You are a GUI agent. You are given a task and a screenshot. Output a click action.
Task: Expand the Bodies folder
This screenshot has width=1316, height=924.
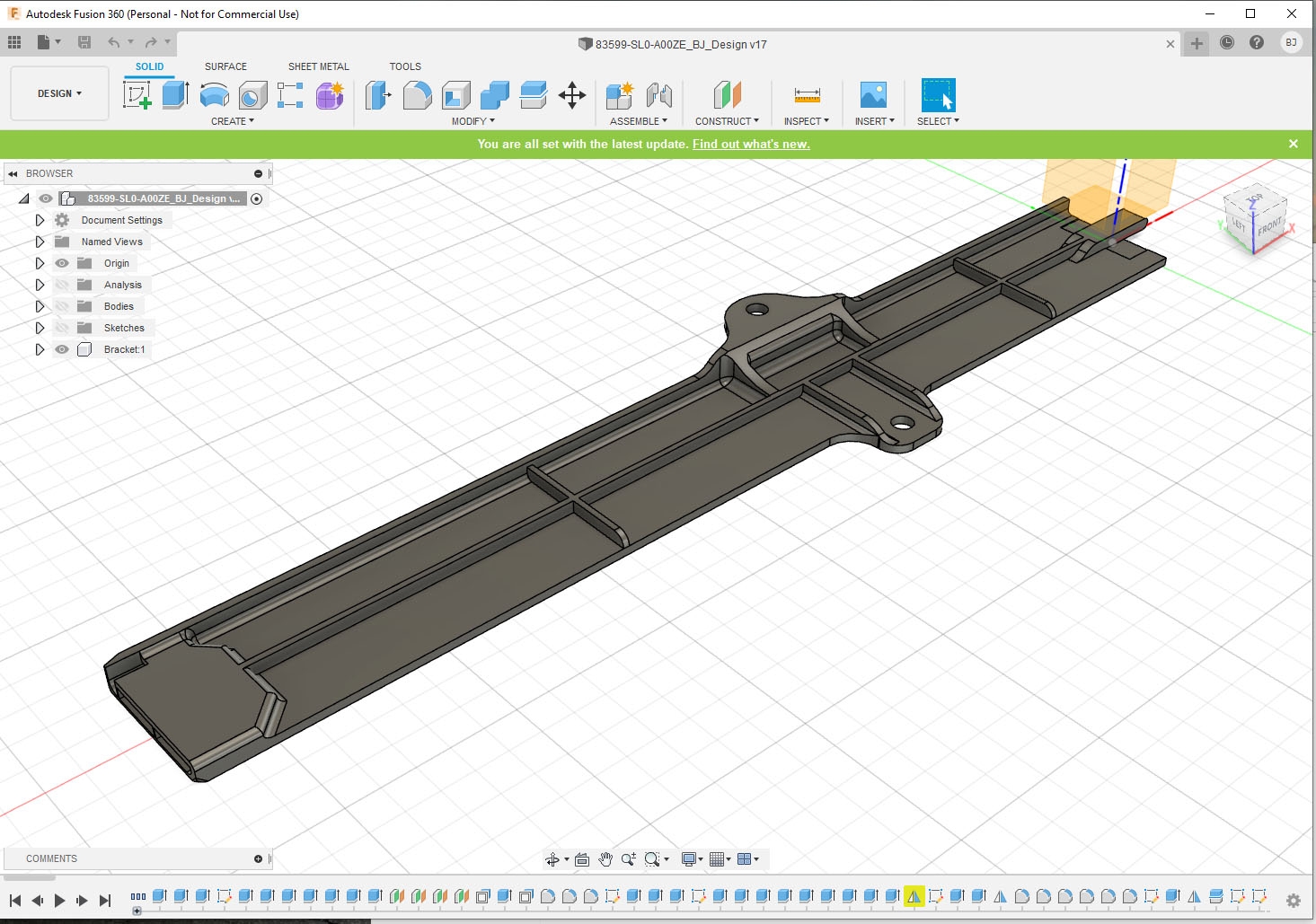[x=40, y=306]
